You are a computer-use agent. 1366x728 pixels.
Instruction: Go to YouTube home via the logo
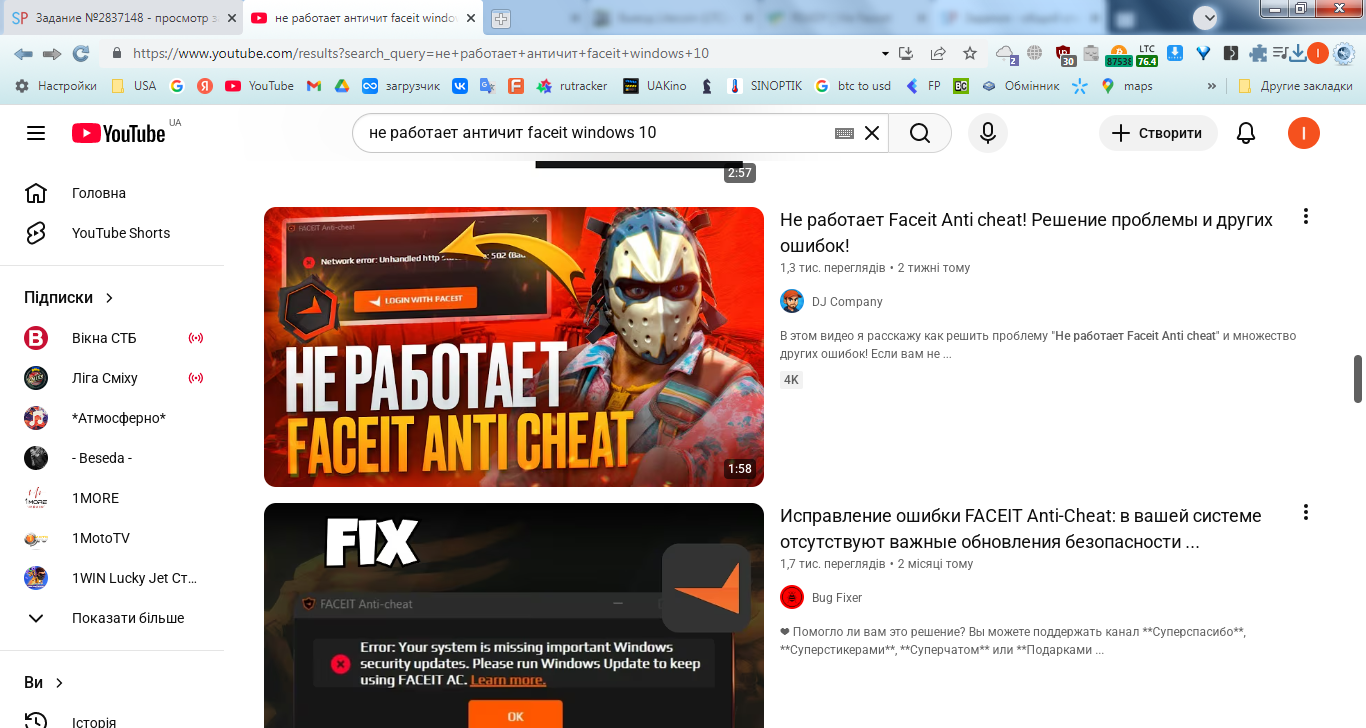[118, 133]
